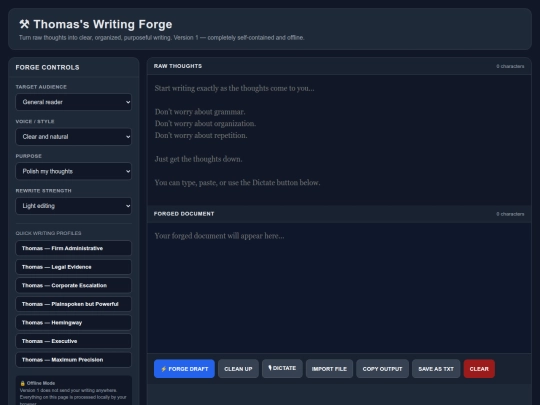Open the Voice / Style dropdown
The image size is (540, 405).
(x=73, y=137)
